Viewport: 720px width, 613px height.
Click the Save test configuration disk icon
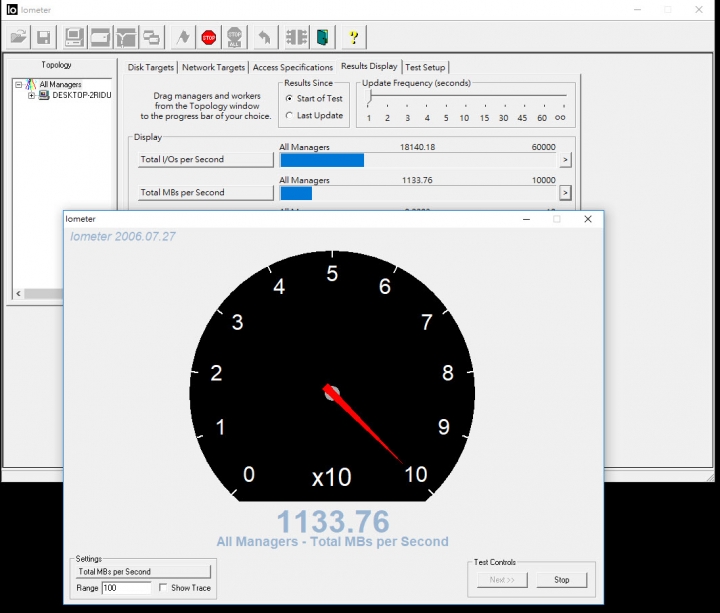[44, 37]
